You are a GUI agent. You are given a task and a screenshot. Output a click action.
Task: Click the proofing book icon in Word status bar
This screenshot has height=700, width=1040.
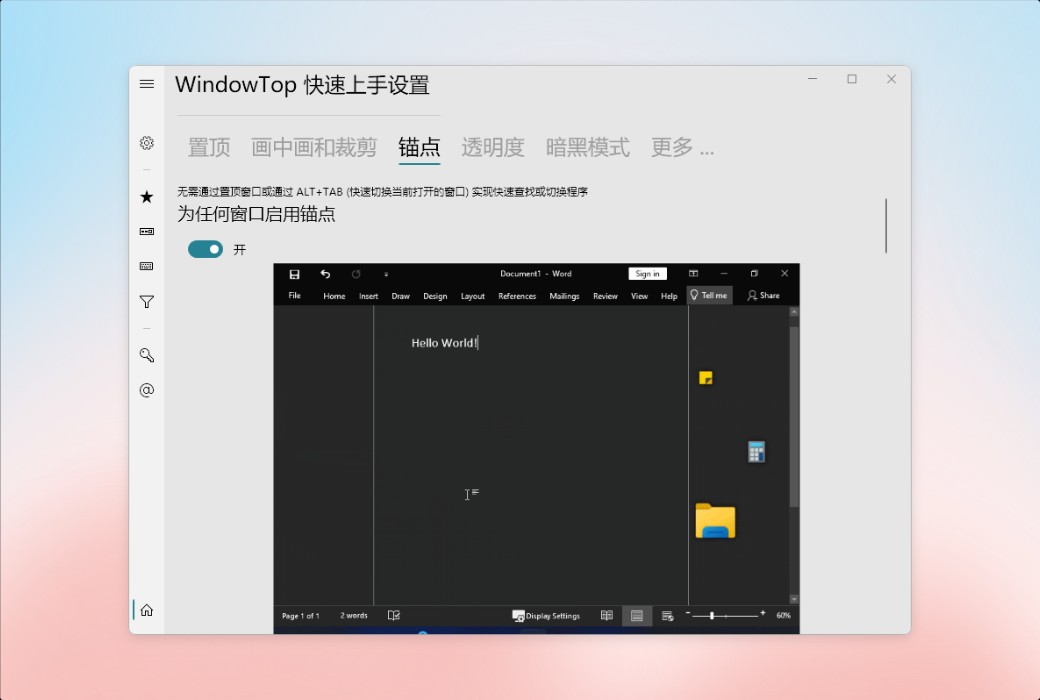click(x=393, y=616)
